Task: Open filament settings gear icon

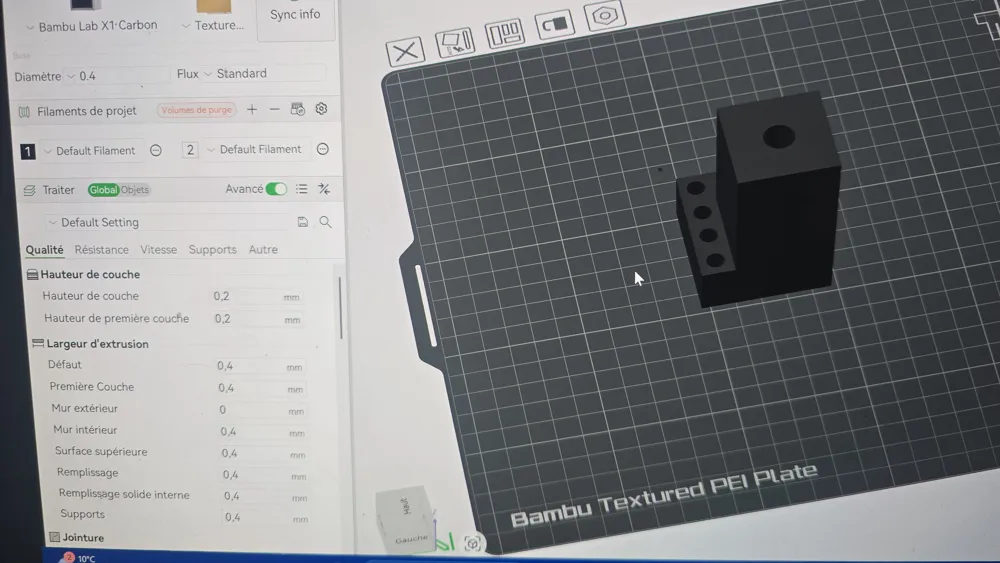Action: pos(321,109)
